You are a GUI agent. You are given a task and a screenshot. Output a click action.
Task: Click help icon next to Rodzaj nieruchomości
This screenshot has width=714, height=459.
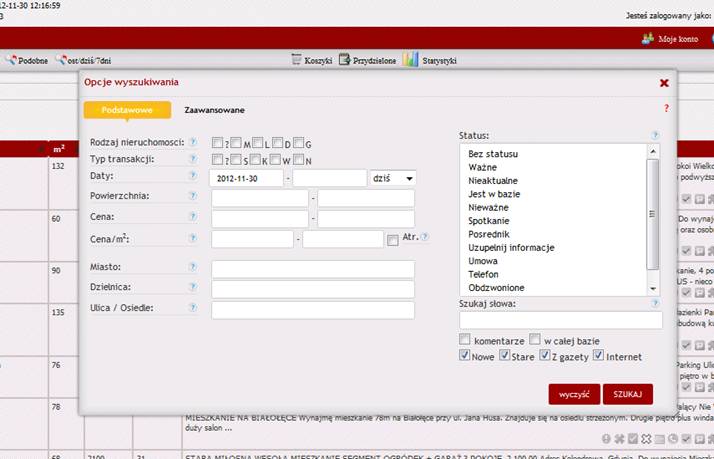(193, 142)
